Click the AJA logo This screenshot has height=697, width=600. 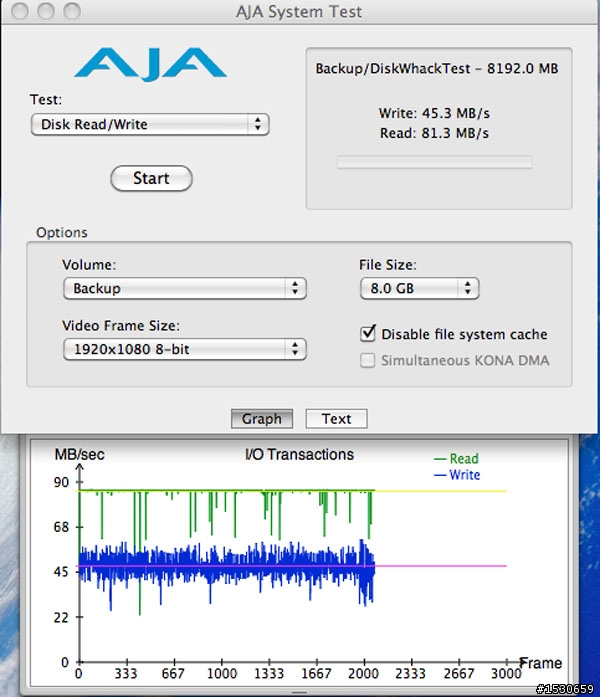click(151, 65)
